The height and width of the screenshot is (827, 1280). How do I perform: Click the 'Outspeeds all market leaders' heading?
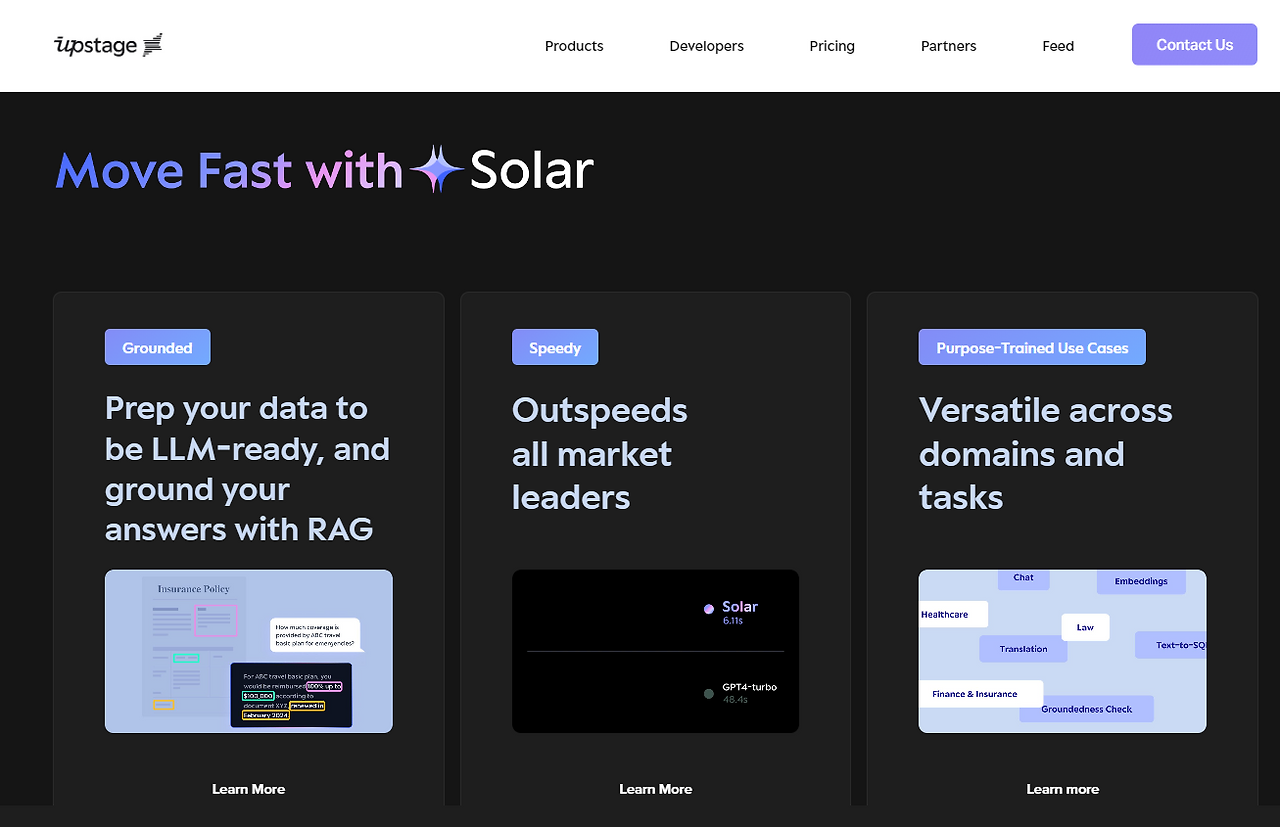tap(600, 453)
